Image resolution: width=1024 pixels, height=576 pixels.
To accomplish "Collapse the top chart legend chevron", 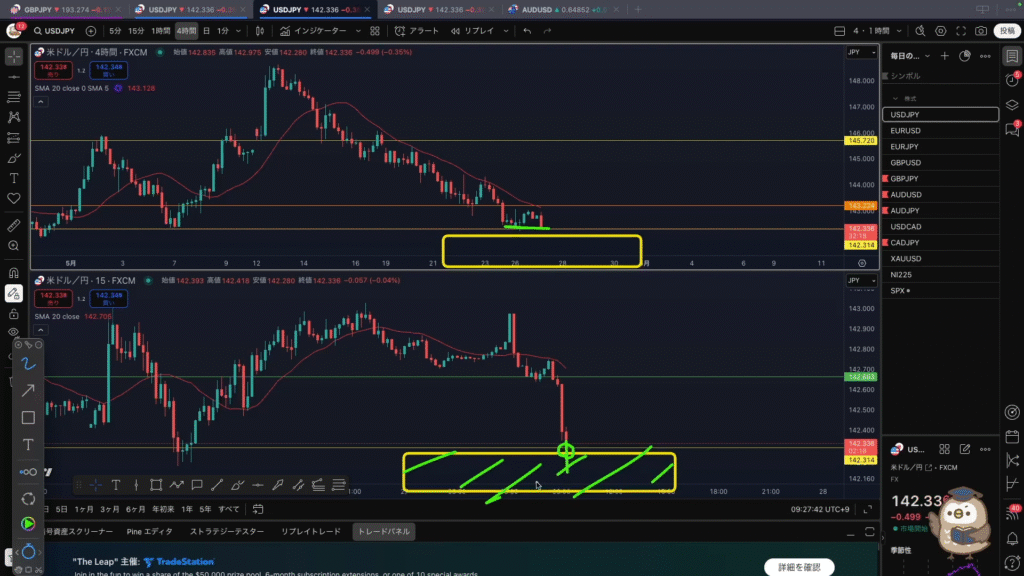I will (40, 102).
